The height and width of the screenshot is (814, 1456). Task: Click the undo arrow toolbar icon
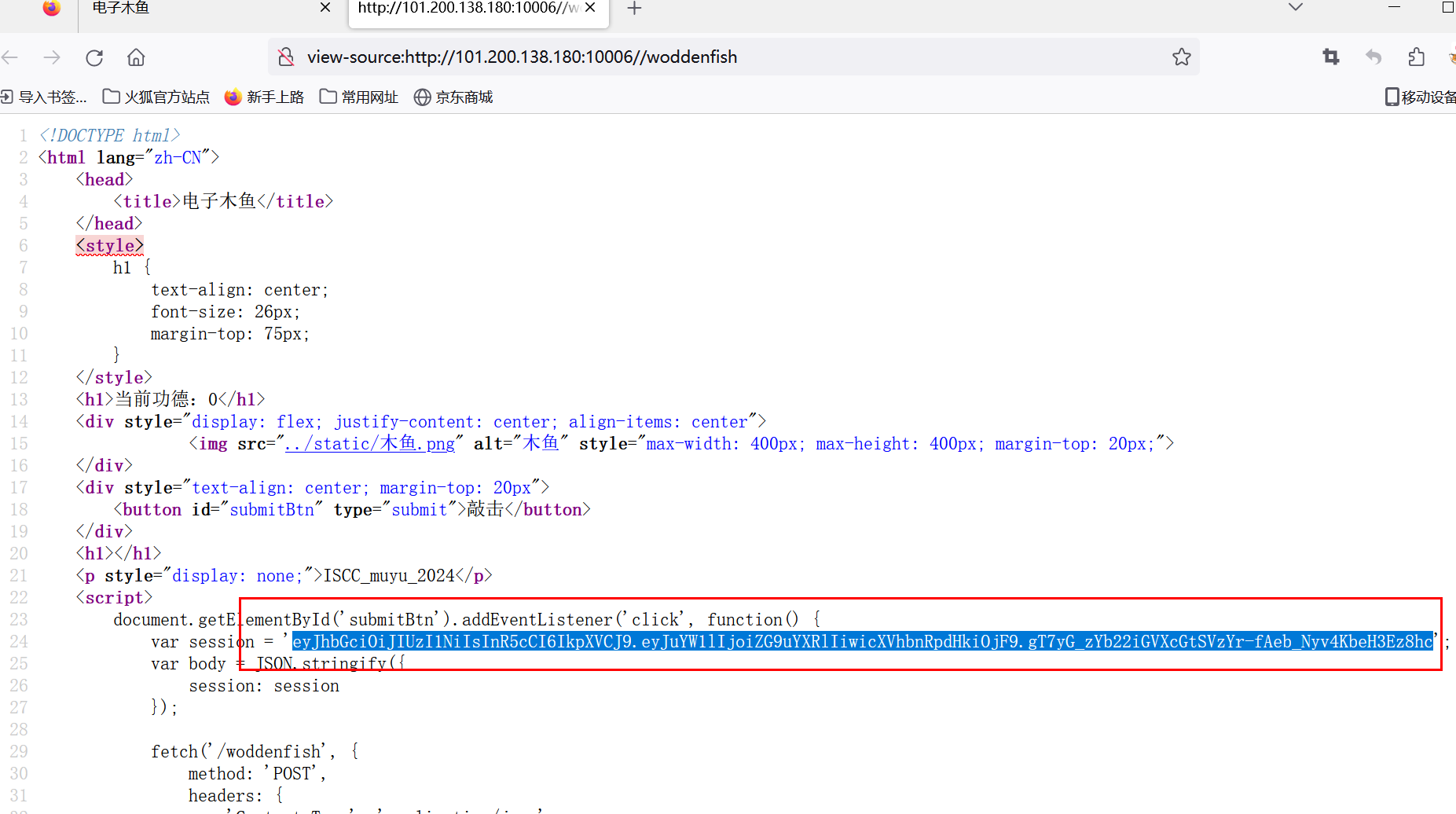[x=1373, y=57]
